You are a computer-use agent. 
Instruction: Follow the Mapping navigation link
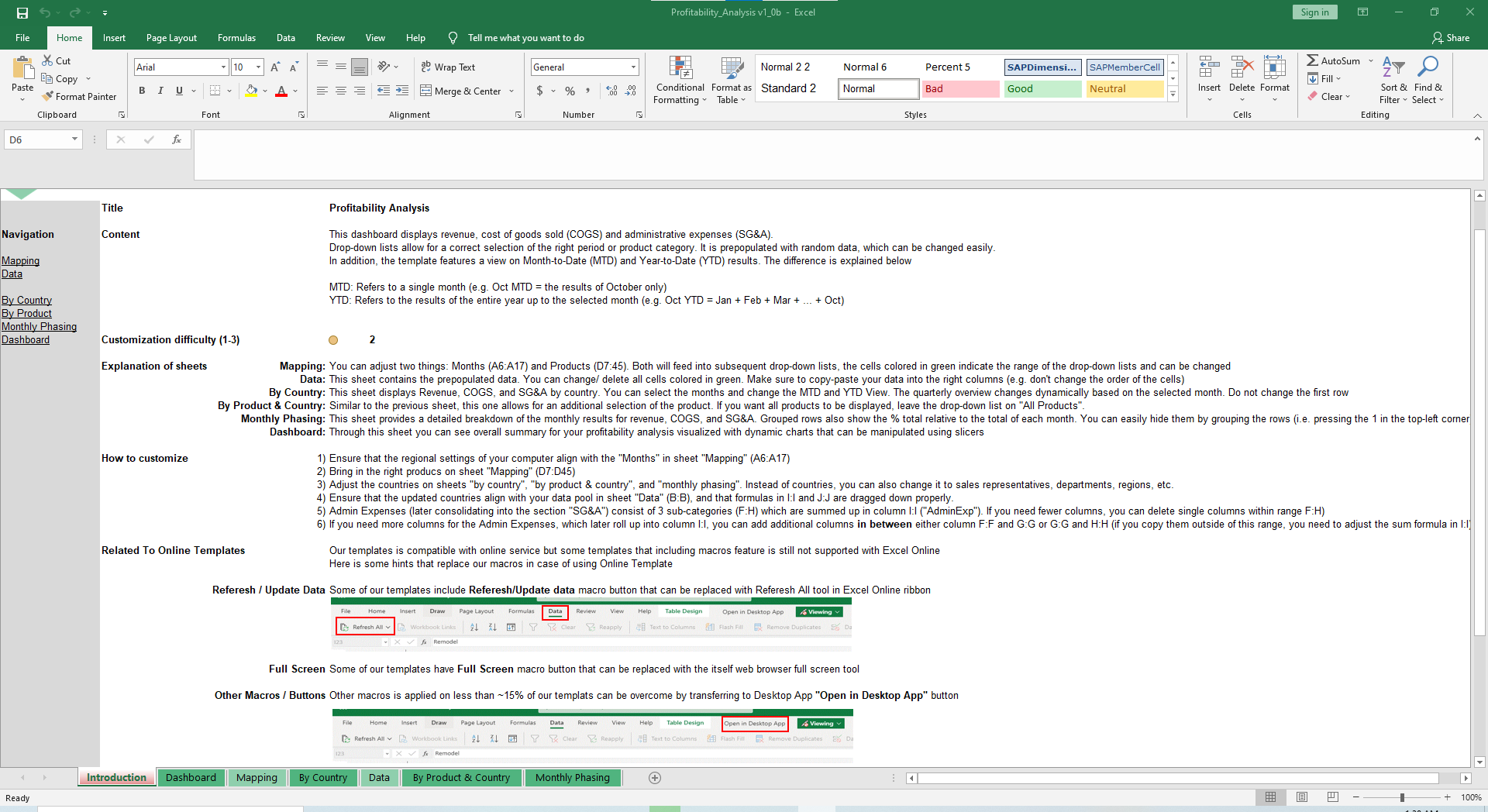[20, 261]
